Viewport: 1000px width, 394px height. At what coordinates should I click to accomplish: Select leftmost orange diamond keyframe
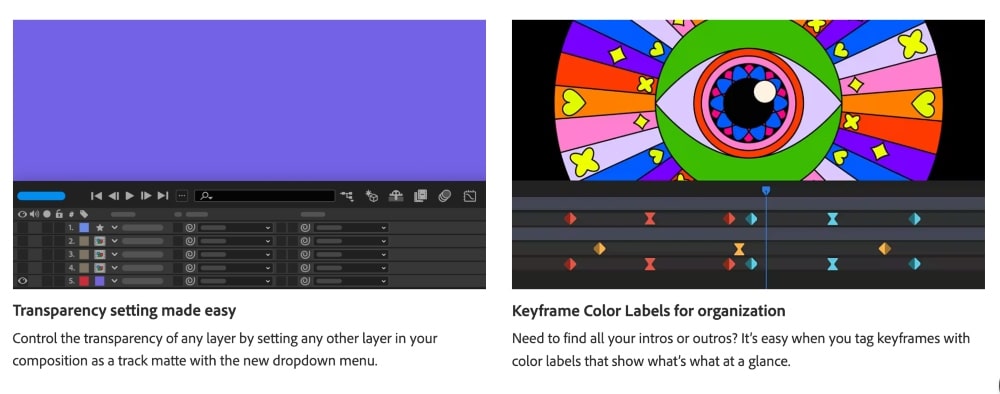tap(599, 249)
